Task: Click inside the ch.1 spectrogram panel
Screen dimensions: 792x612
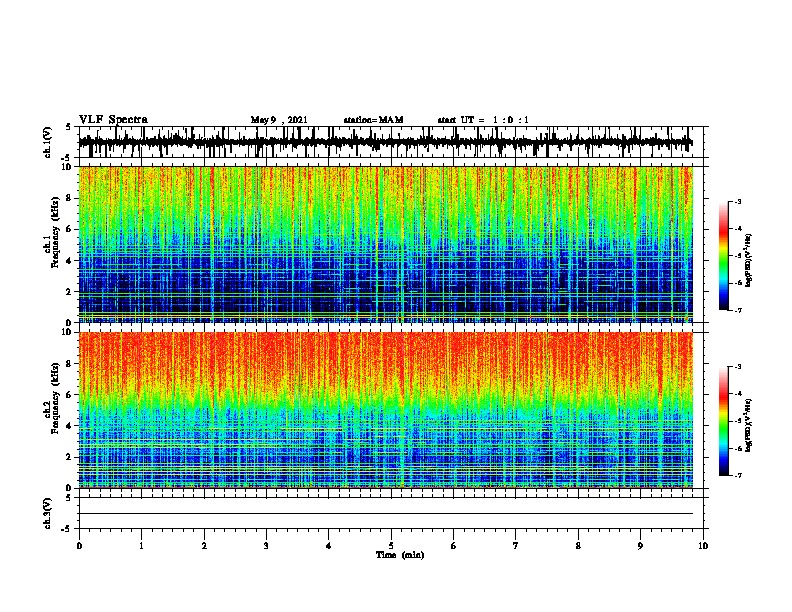Action: click(x=386, y=244)
